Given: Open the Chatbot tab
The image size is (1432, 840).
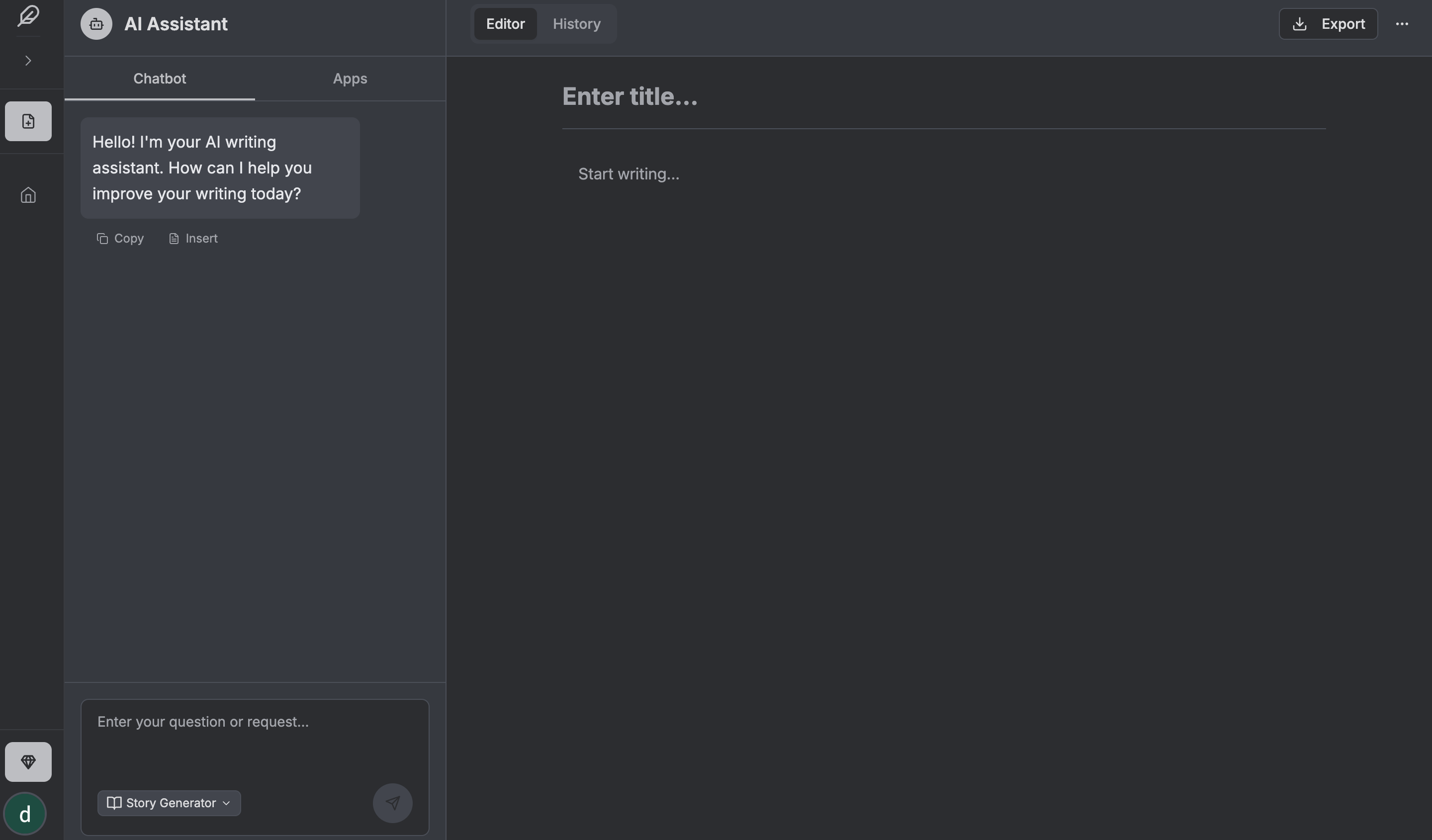Looking at the screenshot, I should [x=160, y=79].
